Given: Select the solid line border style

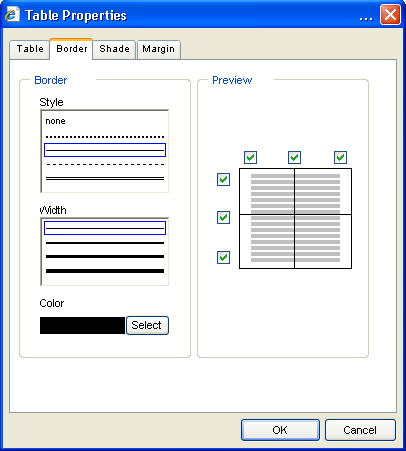Looking at the screenshot, I should 105,150.
